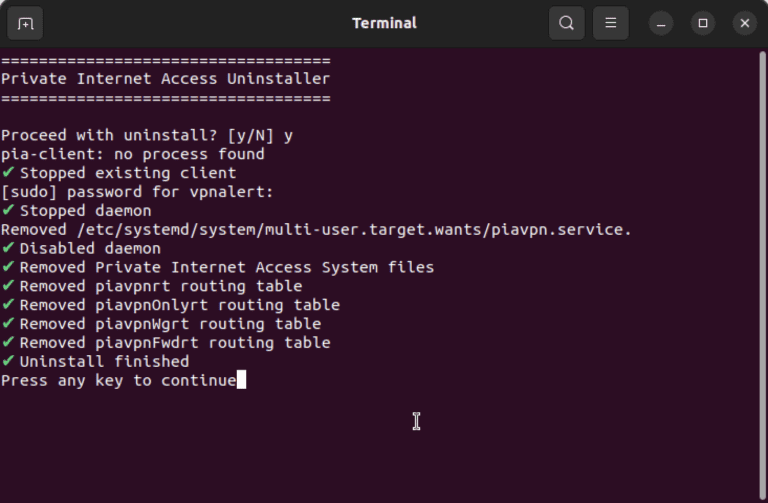
Task: Click the Terminal title in header bar
Action: (x=384, y=23)
